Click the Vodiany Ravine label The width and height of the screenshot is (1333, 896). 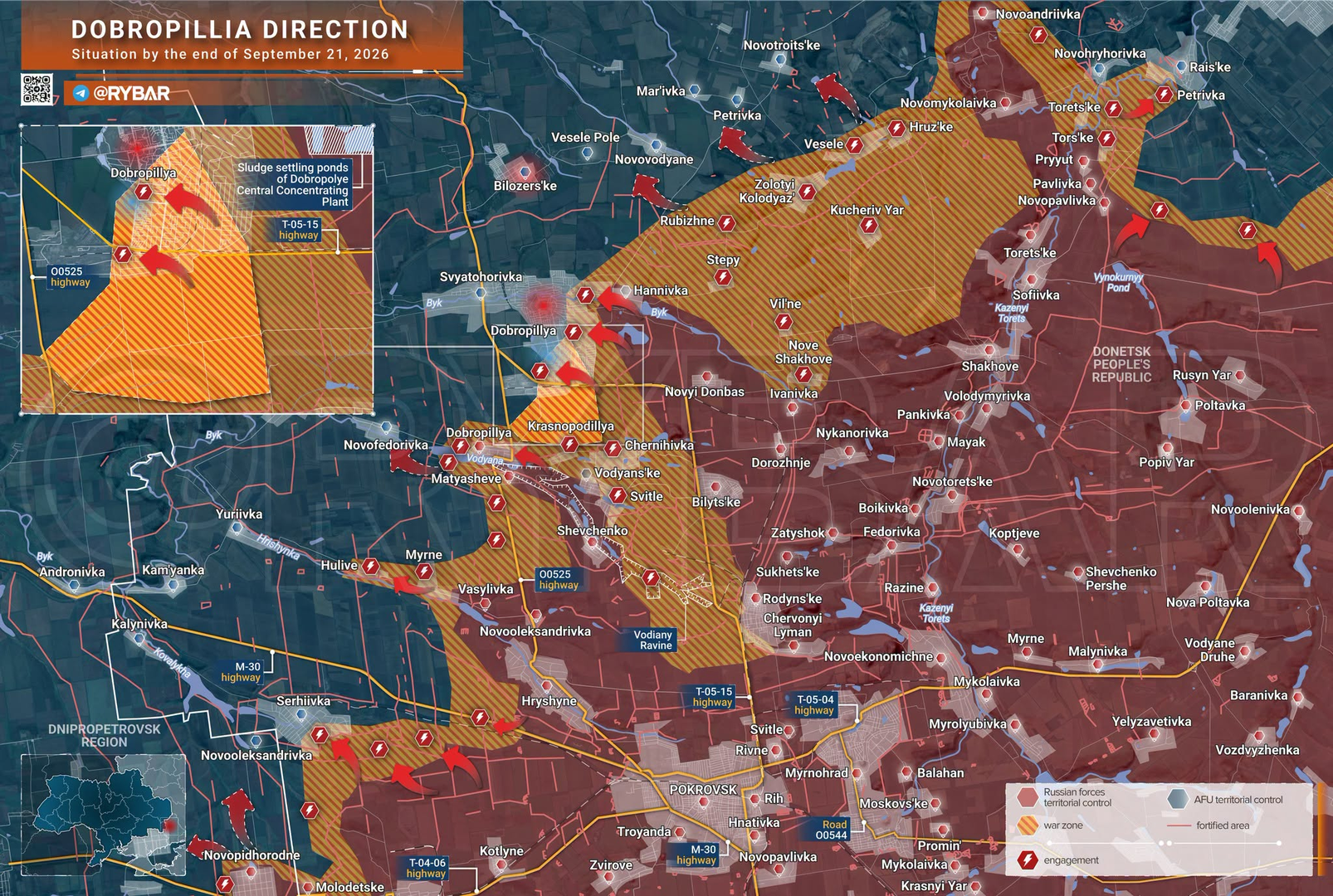click(x=653, y=640)
